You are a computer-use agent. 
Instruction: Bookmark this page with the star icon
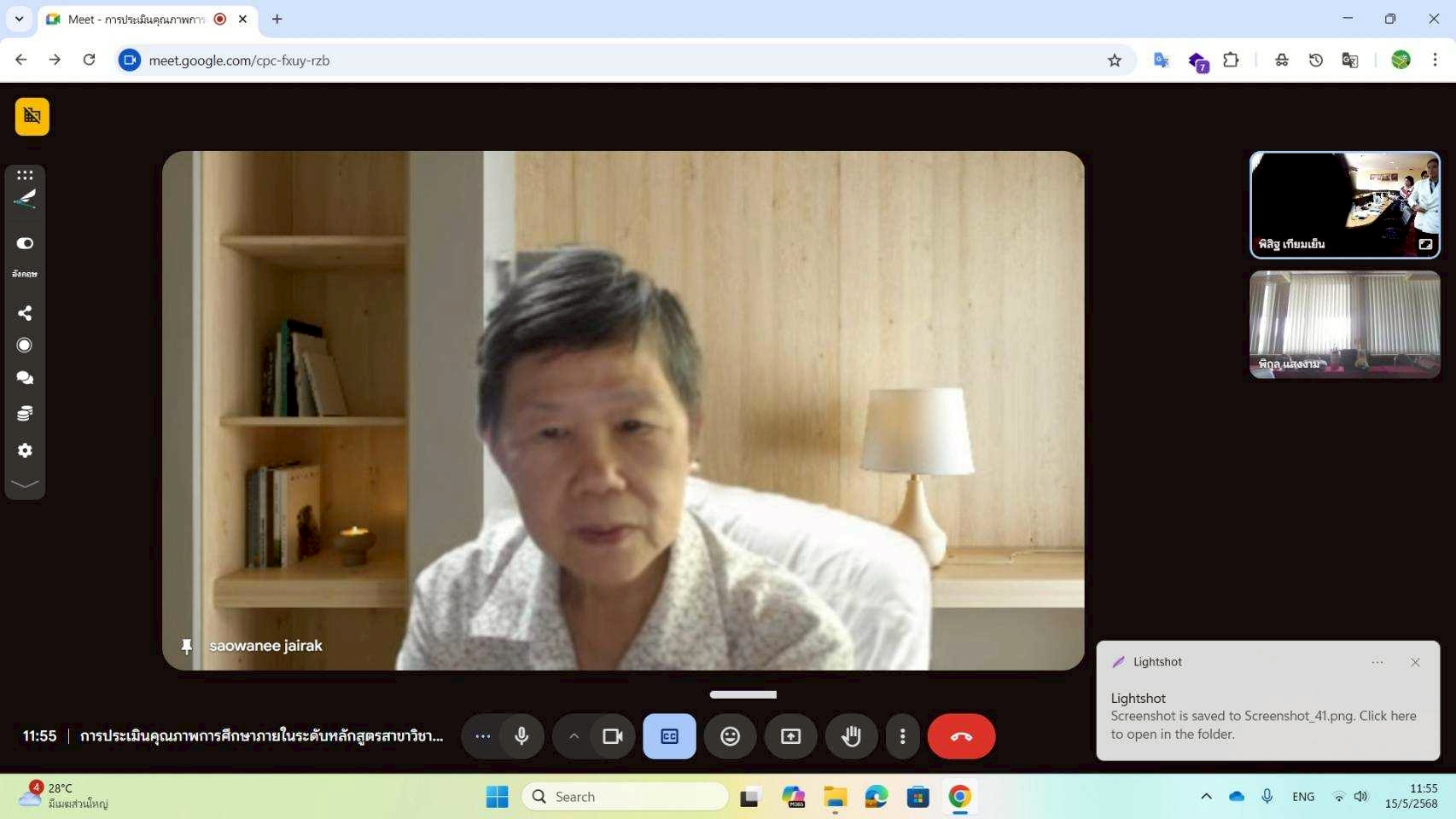[1114, 61]
